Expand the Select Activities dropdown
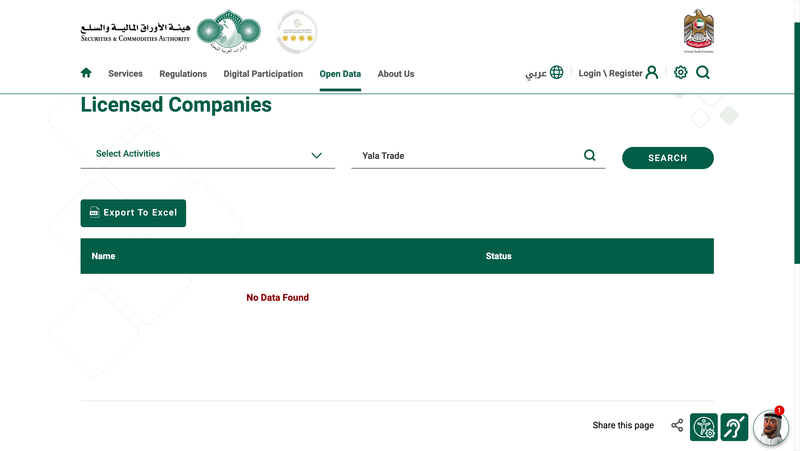This screenshot has height=451, width=800. (208, 155)
